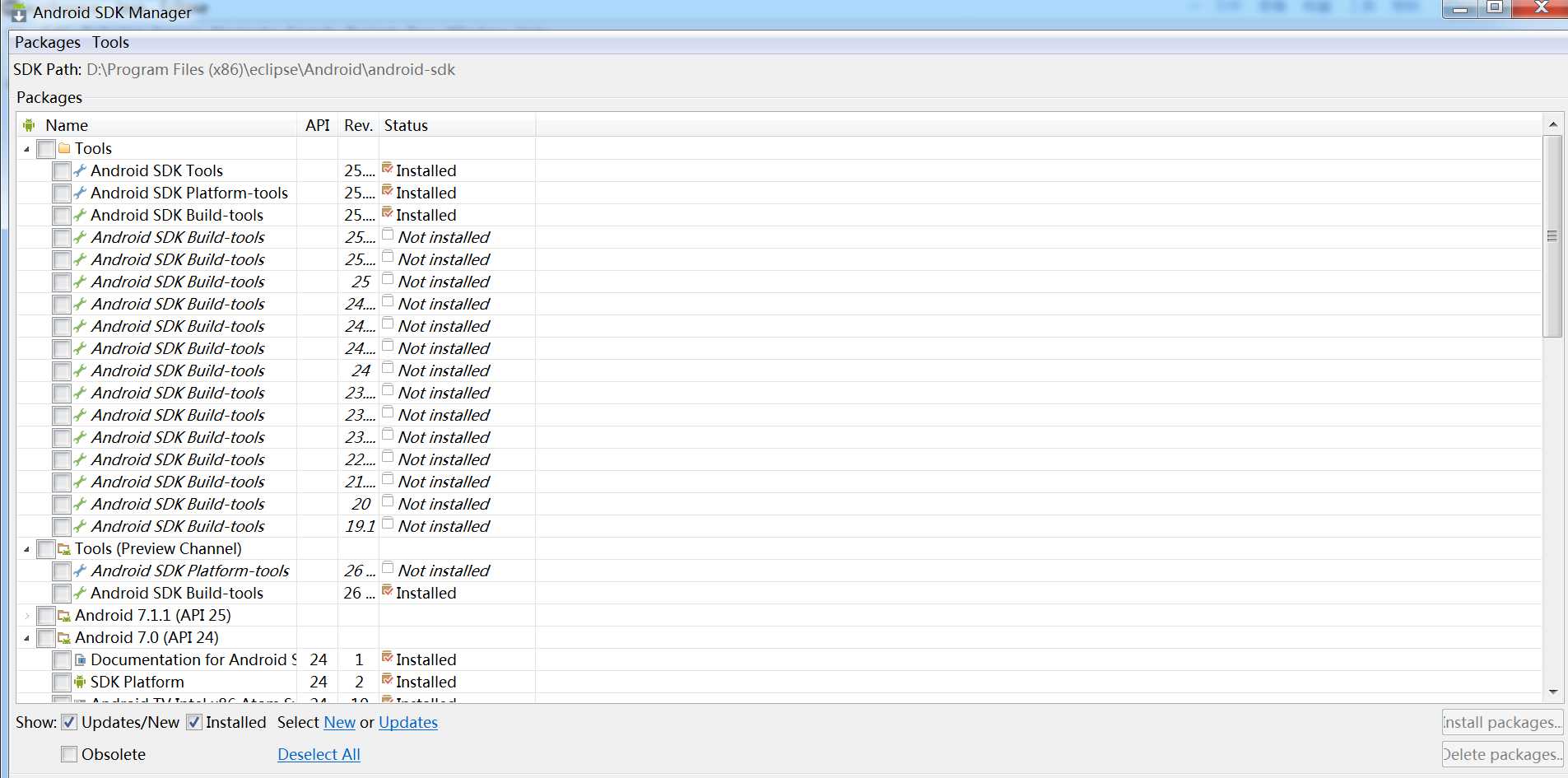The image size is (1568, 778).
Task: Click the Installed status icon for SDK Platform
Action: [x=388, y=679]
